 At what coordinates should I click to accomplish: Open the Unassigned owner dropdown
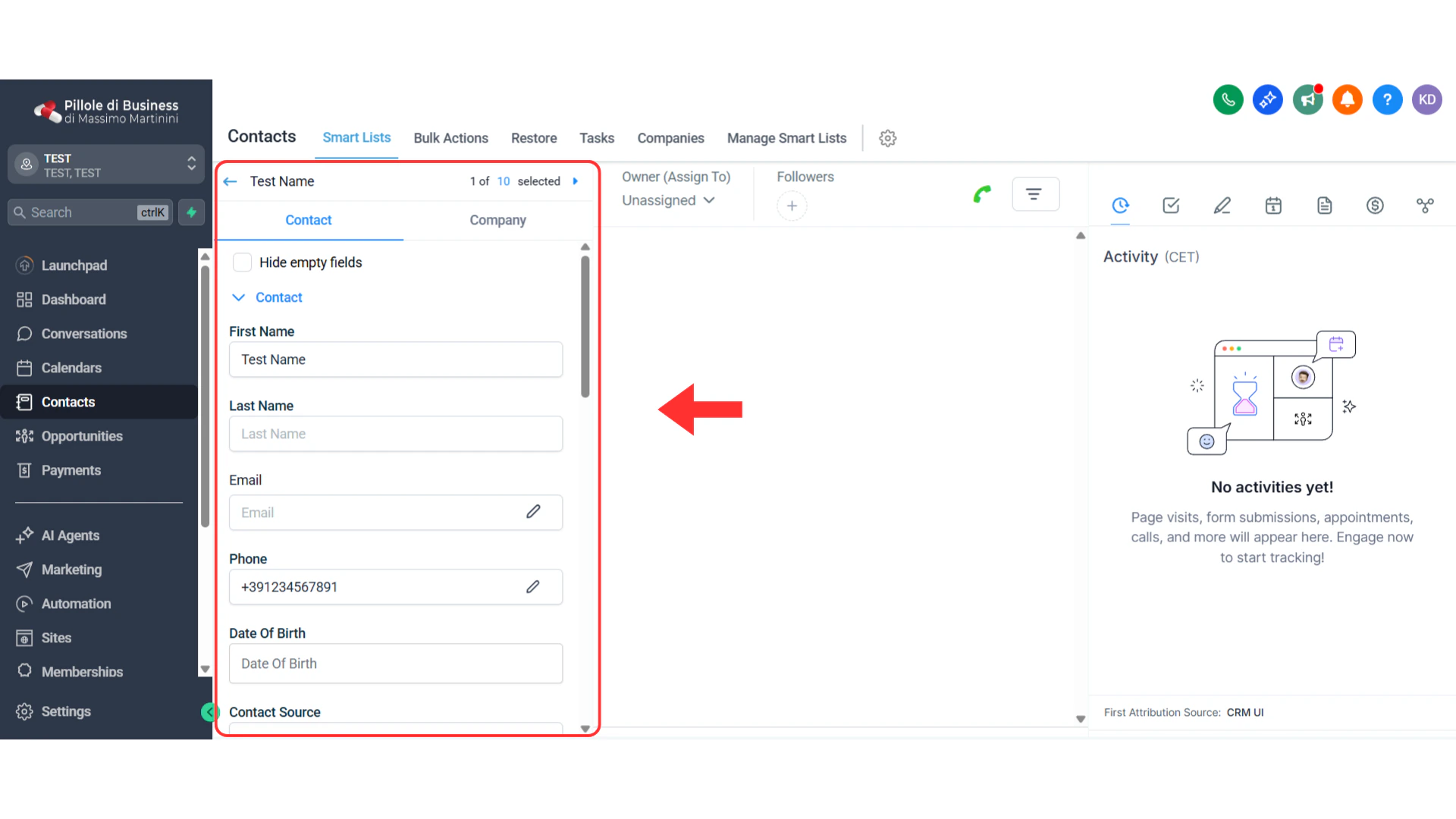[x=668, y=200]
